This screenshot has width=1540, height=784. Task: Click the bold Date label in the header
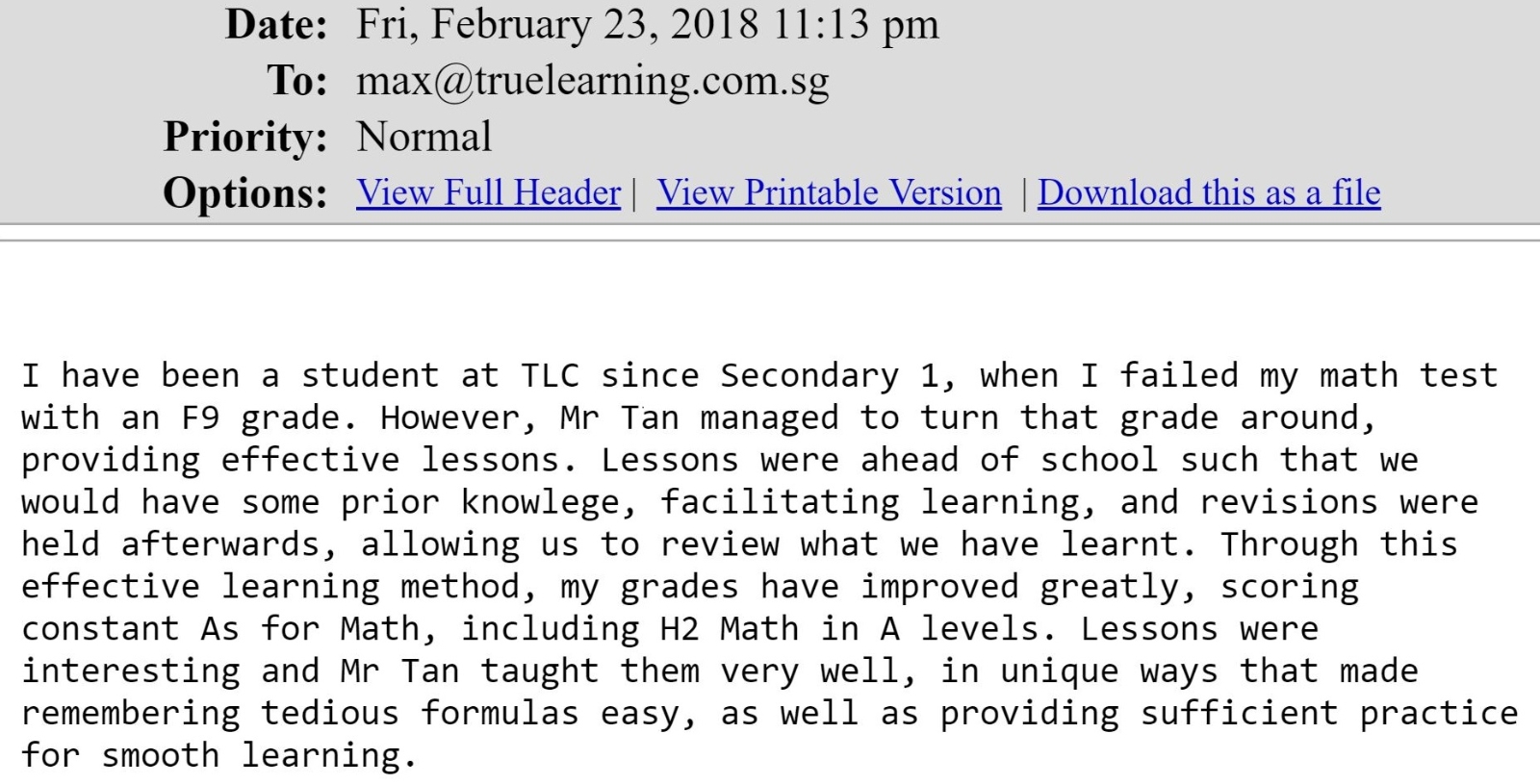pyautogui.click(x=276, y=24)
